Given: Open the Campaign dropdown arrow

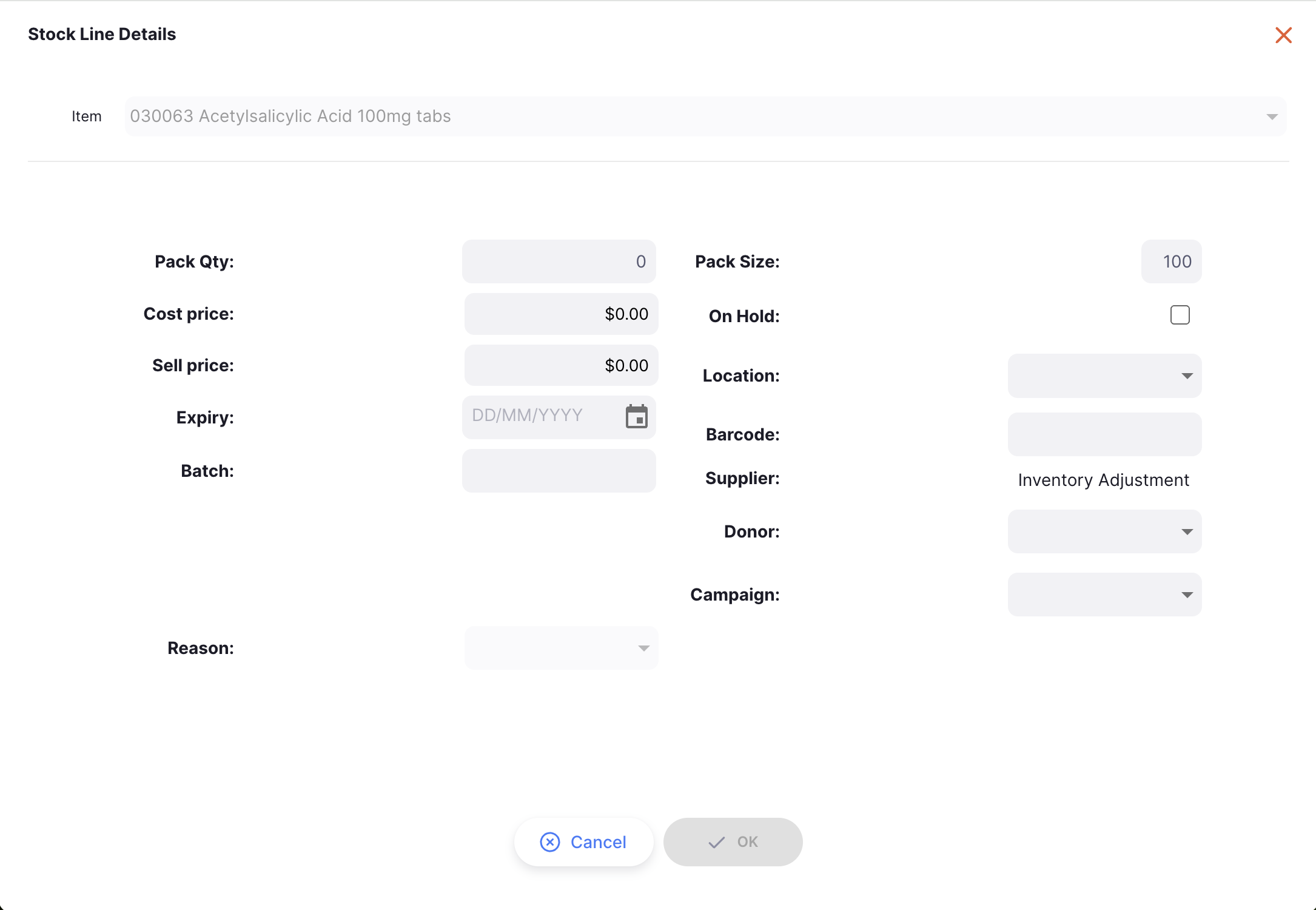Looking at the screenshot, I should pyautogui.click(x=1187, y=595).
